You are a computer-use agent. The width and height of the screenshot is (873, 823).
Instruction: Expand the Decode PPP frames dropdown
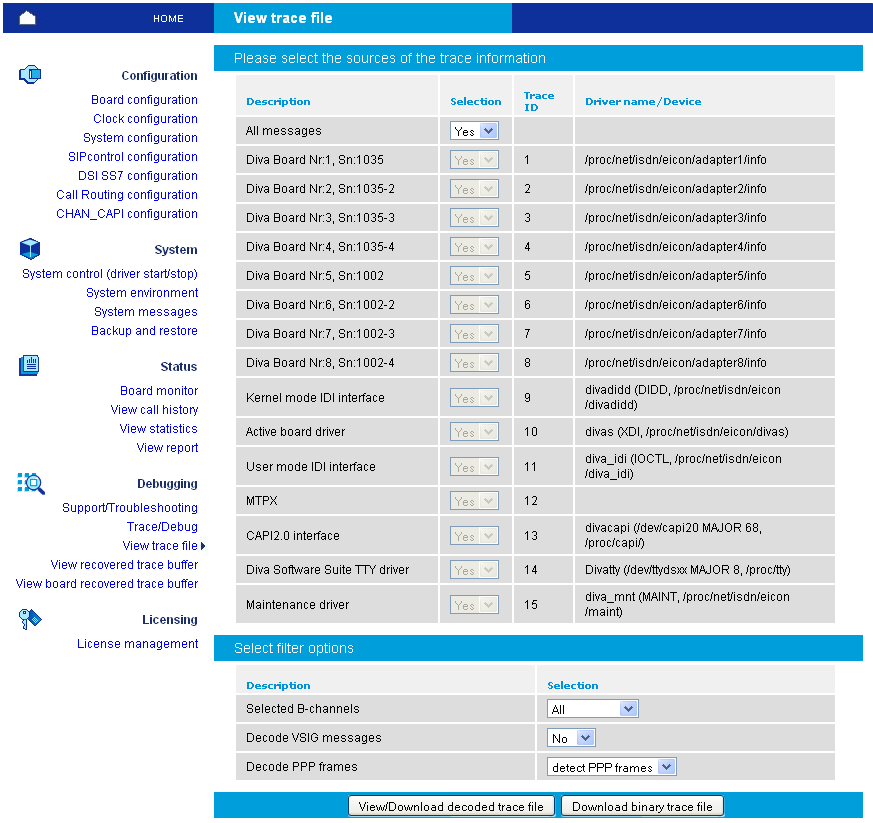tap(612, 767)
